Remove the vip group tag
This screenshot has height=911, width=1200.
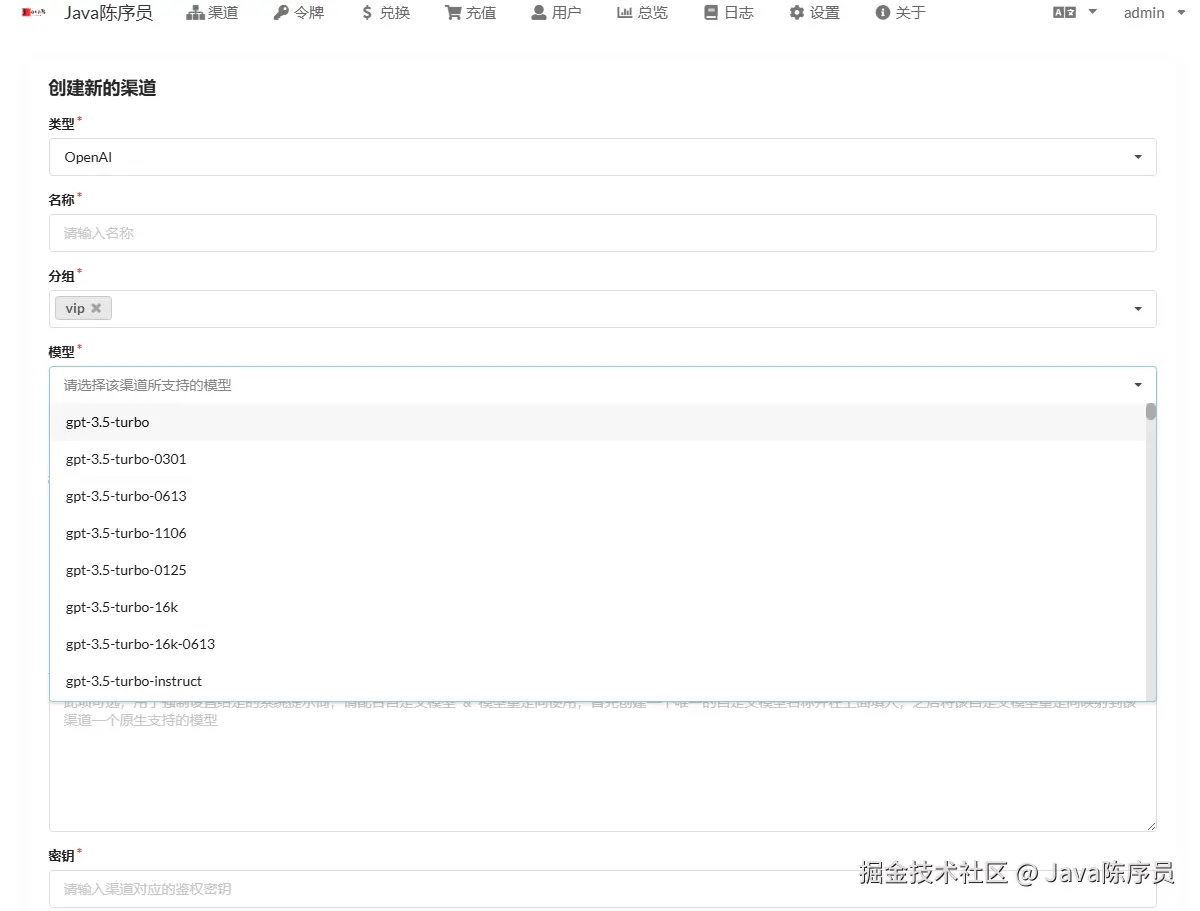[x=96, y=308]
